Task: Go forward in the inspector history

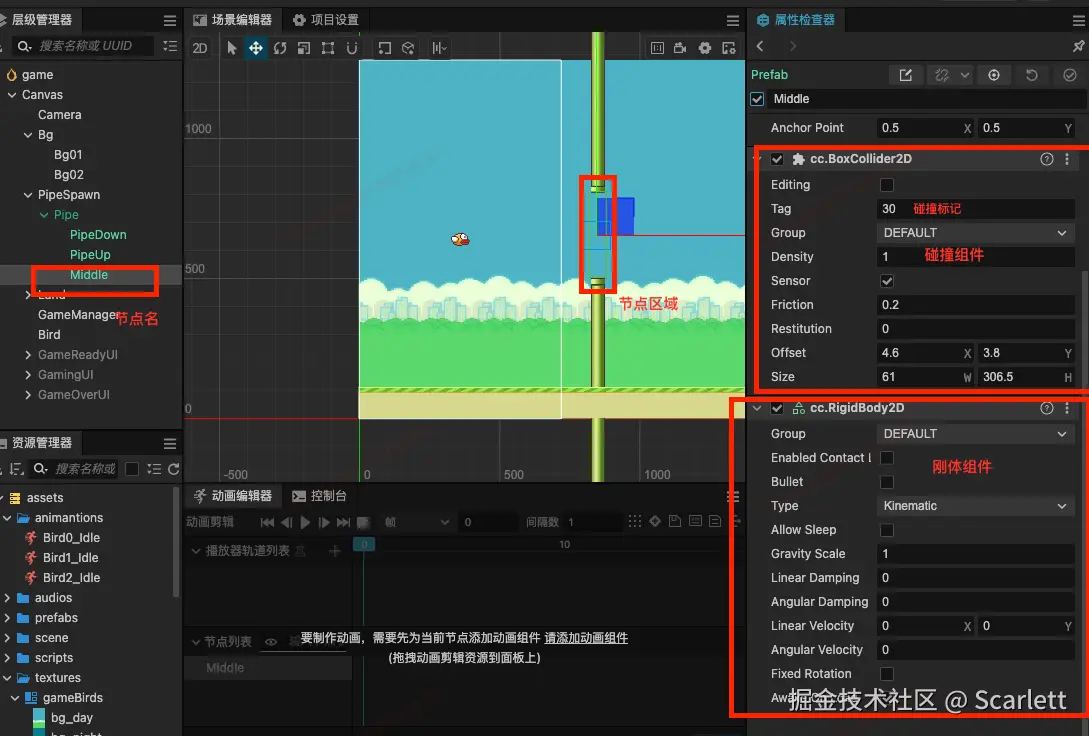Action: (x=792, y=46)
